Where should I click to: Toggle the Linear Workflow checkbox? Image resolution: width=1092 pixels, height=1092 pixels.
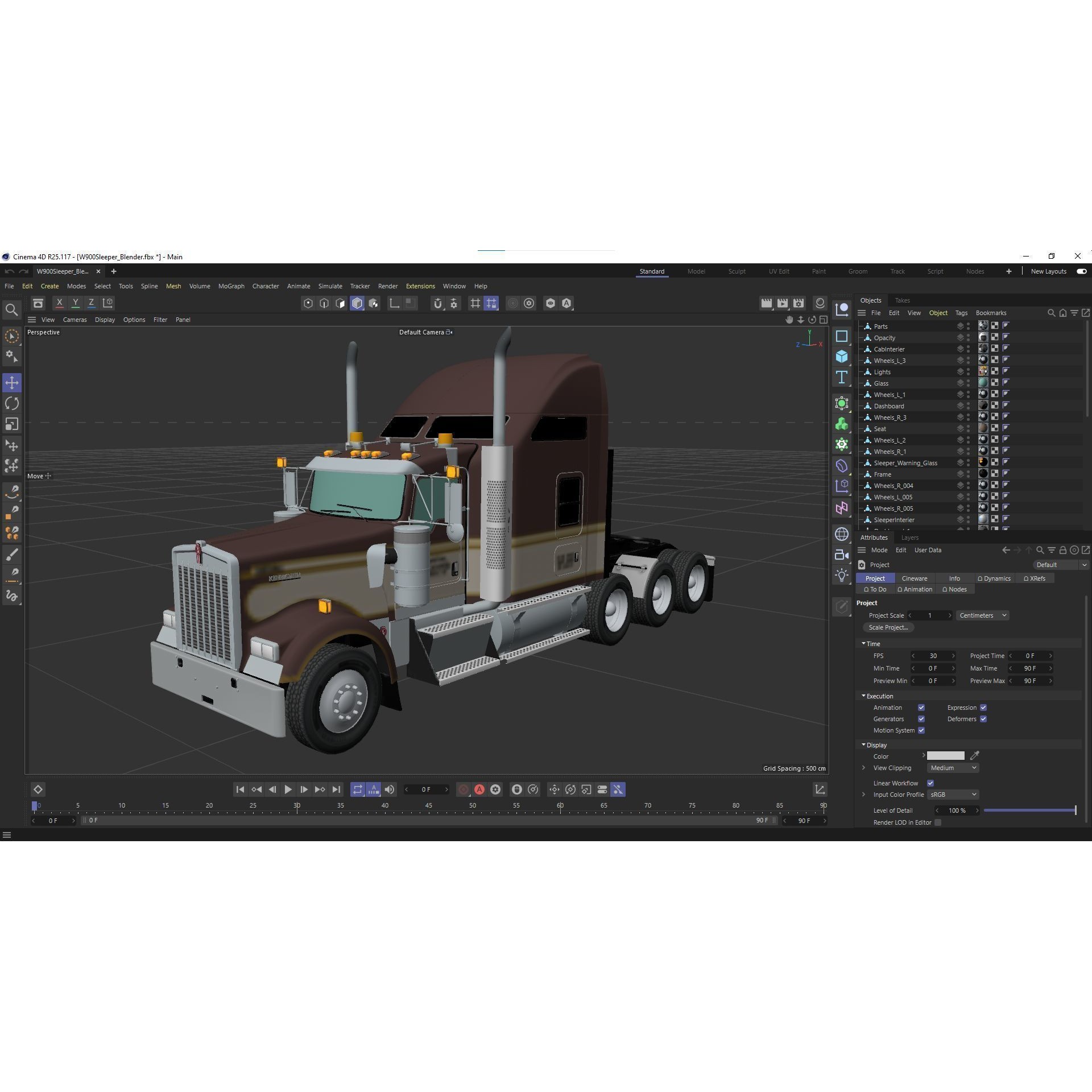click(x=931, y=783)
